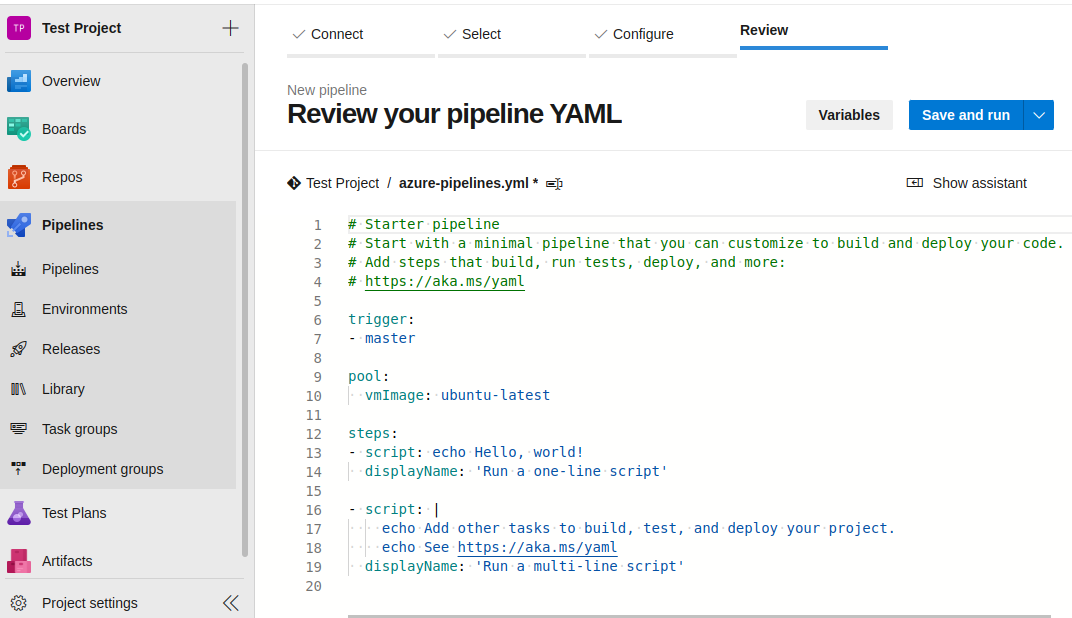
Task: Click 'Run a one-line script' text
Action: (571, 471)
